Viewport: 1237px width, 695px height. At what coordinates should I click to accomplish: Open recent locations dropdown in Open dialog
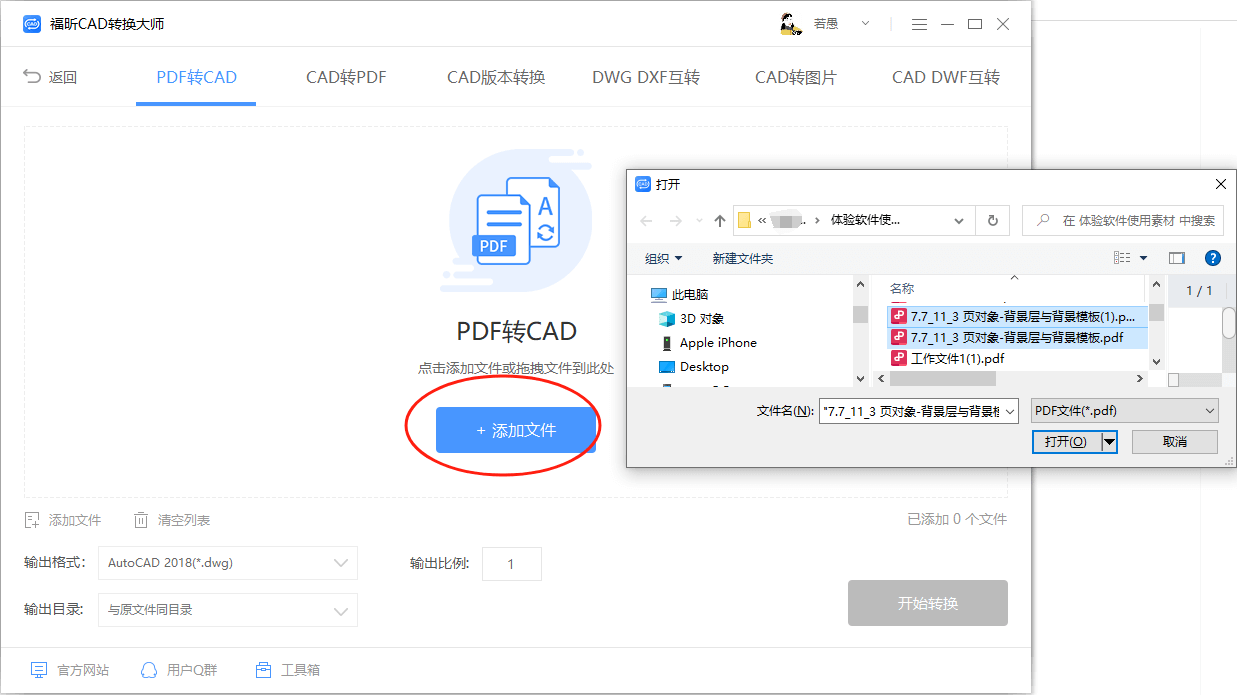pos(698,221)
